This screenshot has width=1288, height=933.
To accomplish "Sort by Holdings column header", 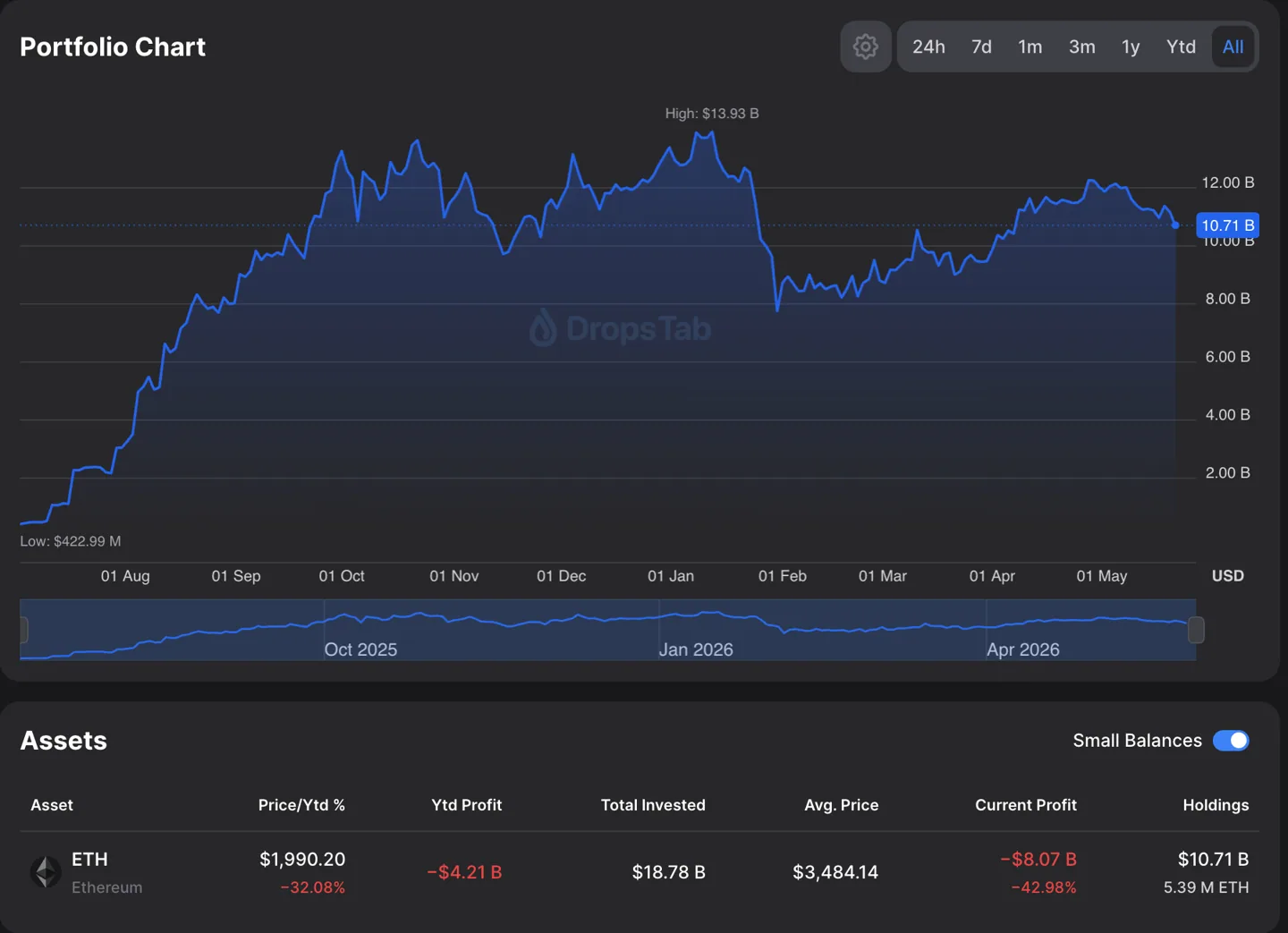I will (1216, 805).
